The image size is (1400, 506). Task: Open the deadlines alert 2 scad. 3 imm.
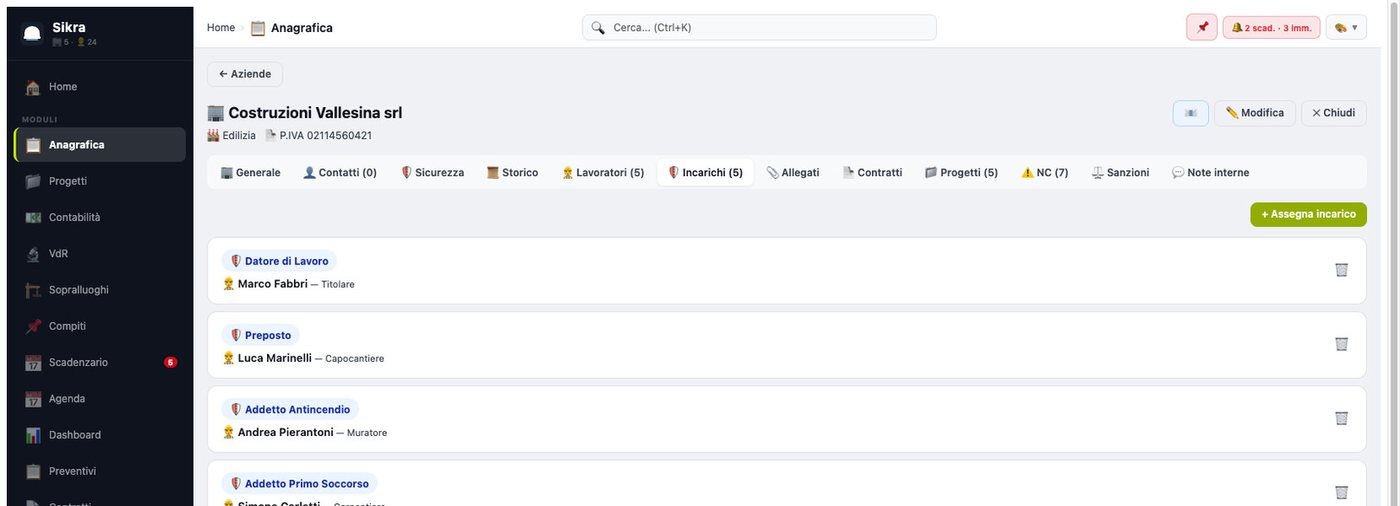(1271, 27)
